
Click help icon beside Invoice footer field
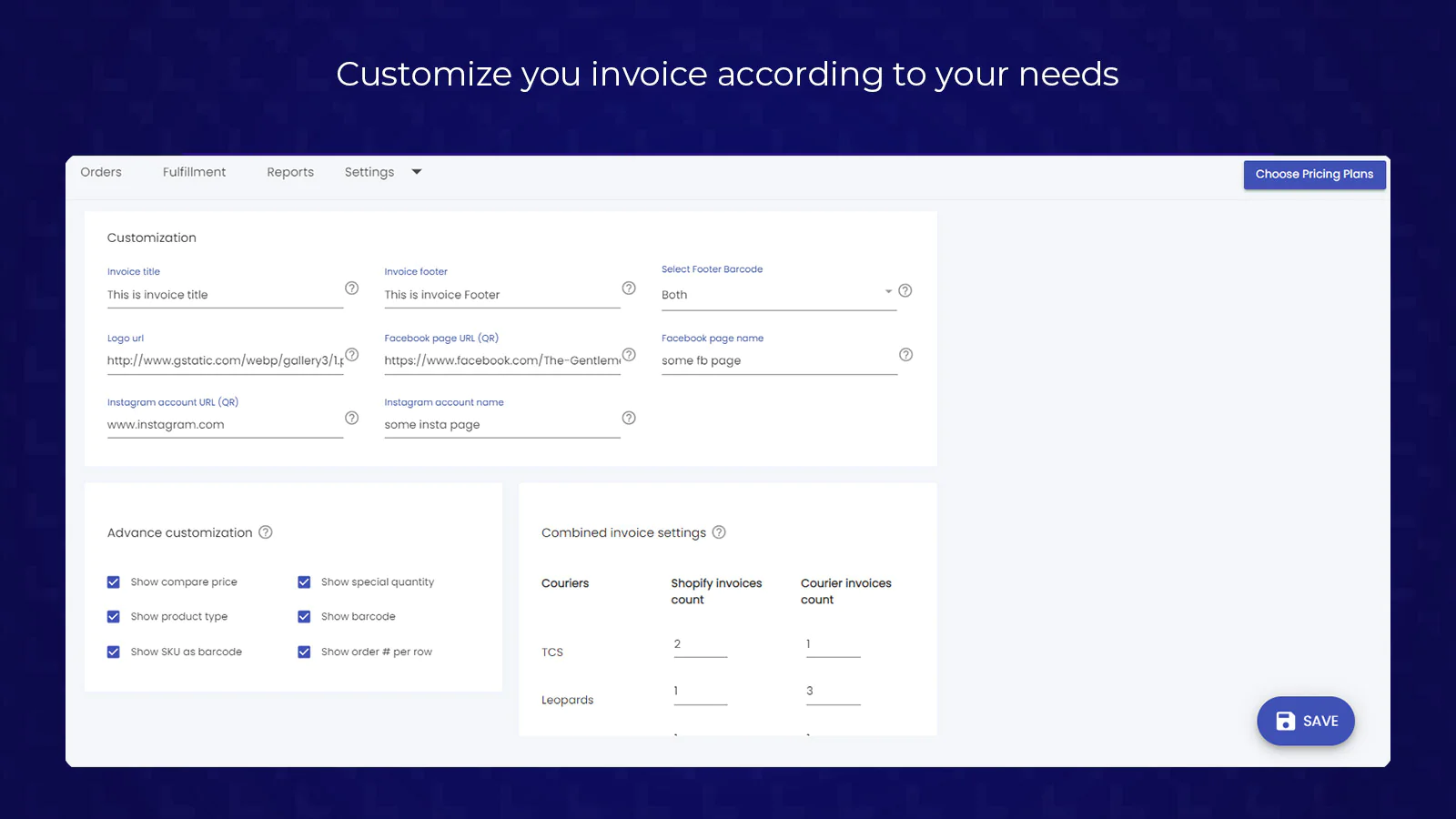pyautogui.click(x=629, y=288)
